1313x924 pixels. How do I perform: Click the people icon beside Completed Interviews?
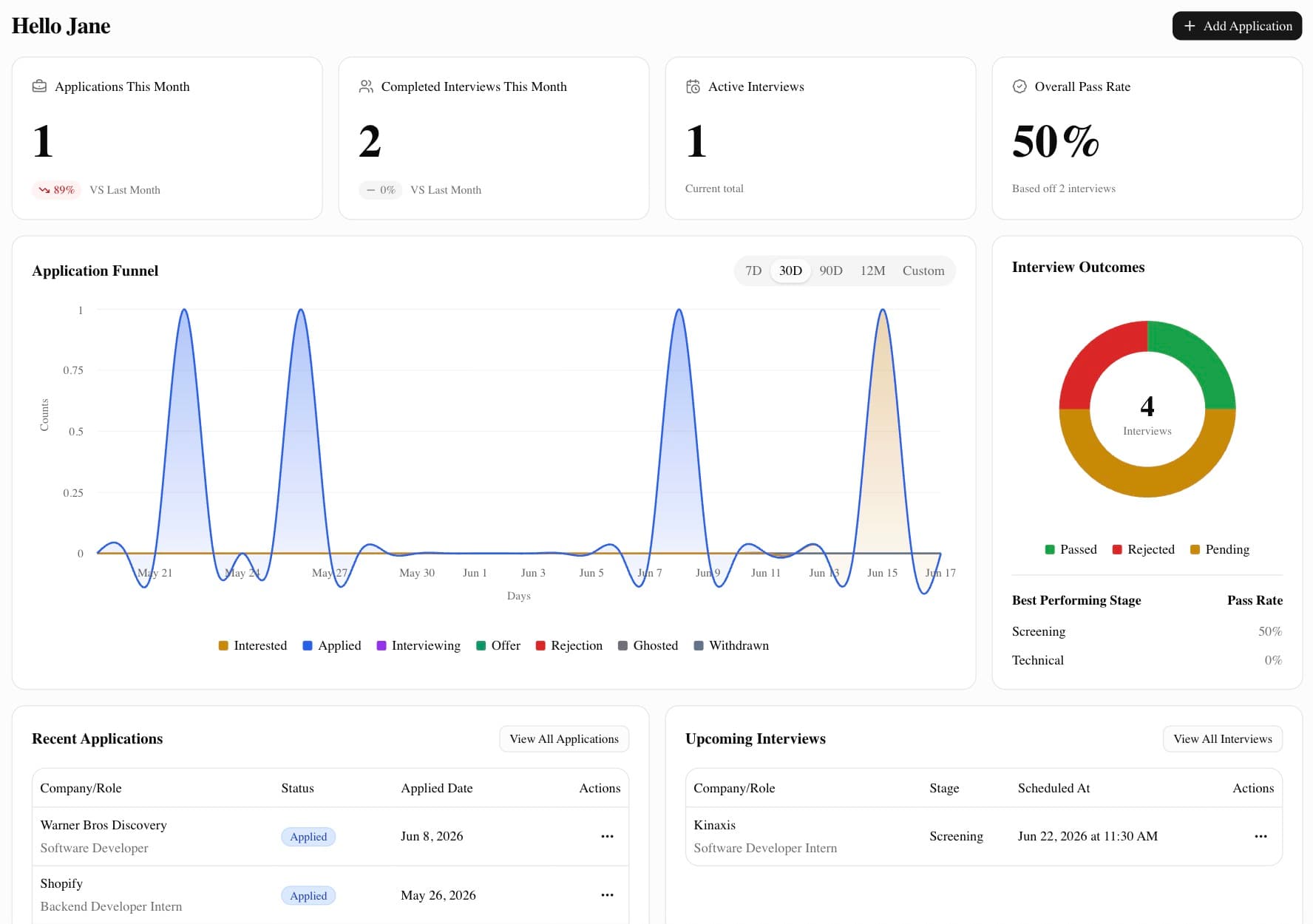366,86
